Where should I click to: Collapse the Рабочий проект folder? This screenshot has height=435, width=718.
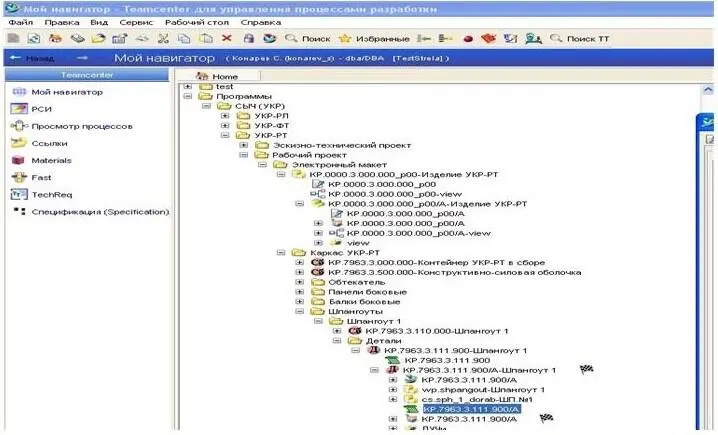244,155
